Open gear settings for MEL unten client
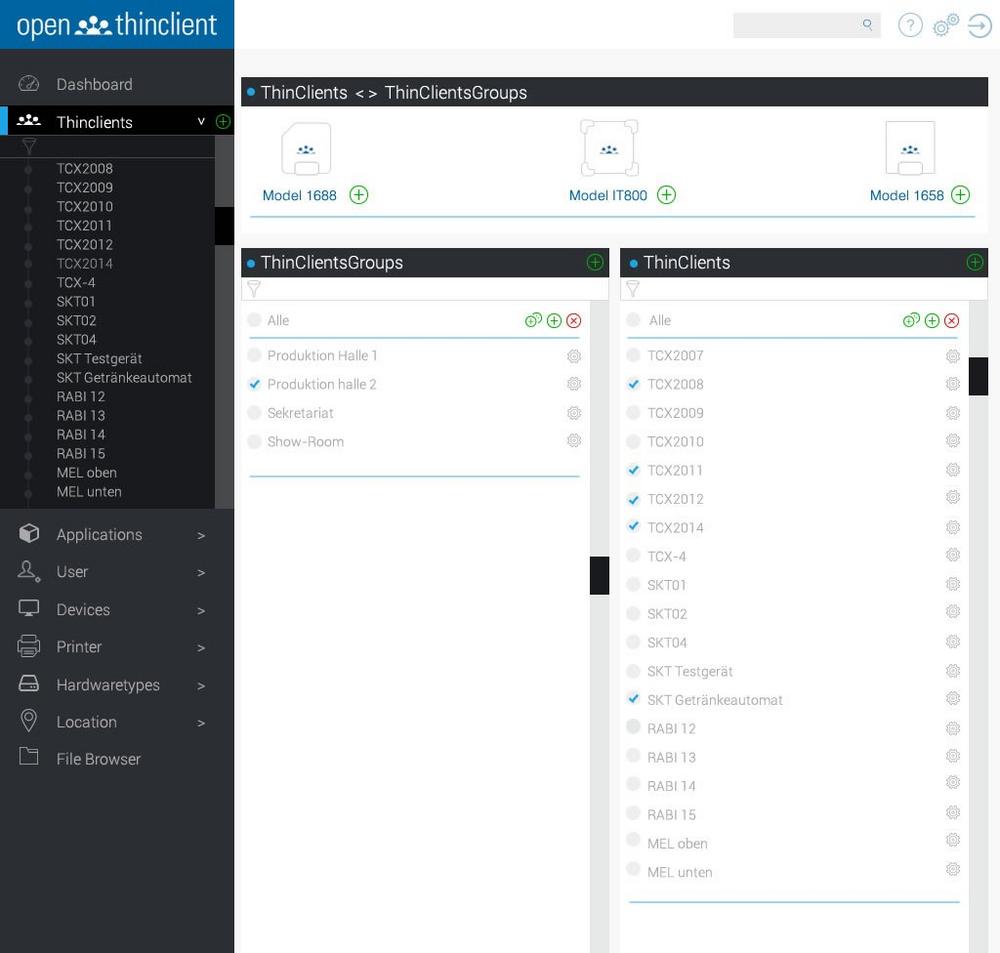Image resolution: width=1000 pixels, height=953 pixels. (x=953, y=869)
